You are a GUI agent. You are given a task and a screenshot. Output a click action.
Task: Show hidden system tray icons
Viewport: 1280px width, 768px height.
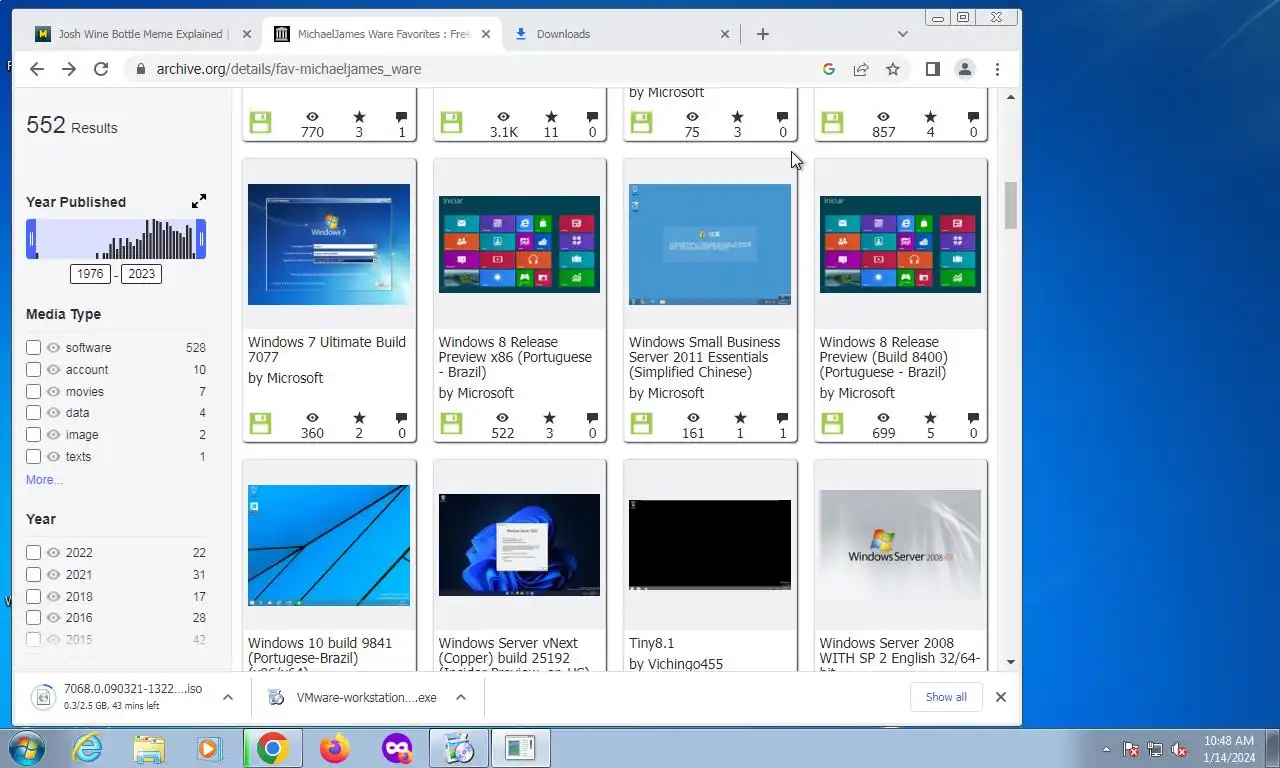coord(1106,749)
